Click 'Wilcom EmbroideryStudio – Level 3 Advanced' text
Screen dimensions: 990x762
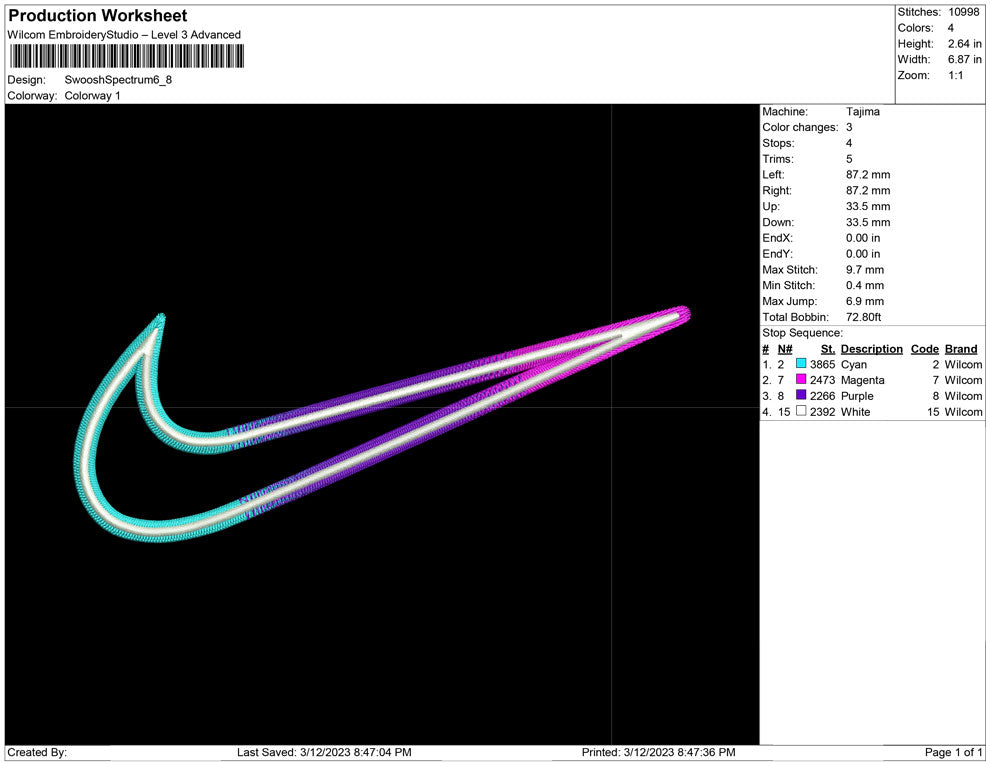[124, 35]
